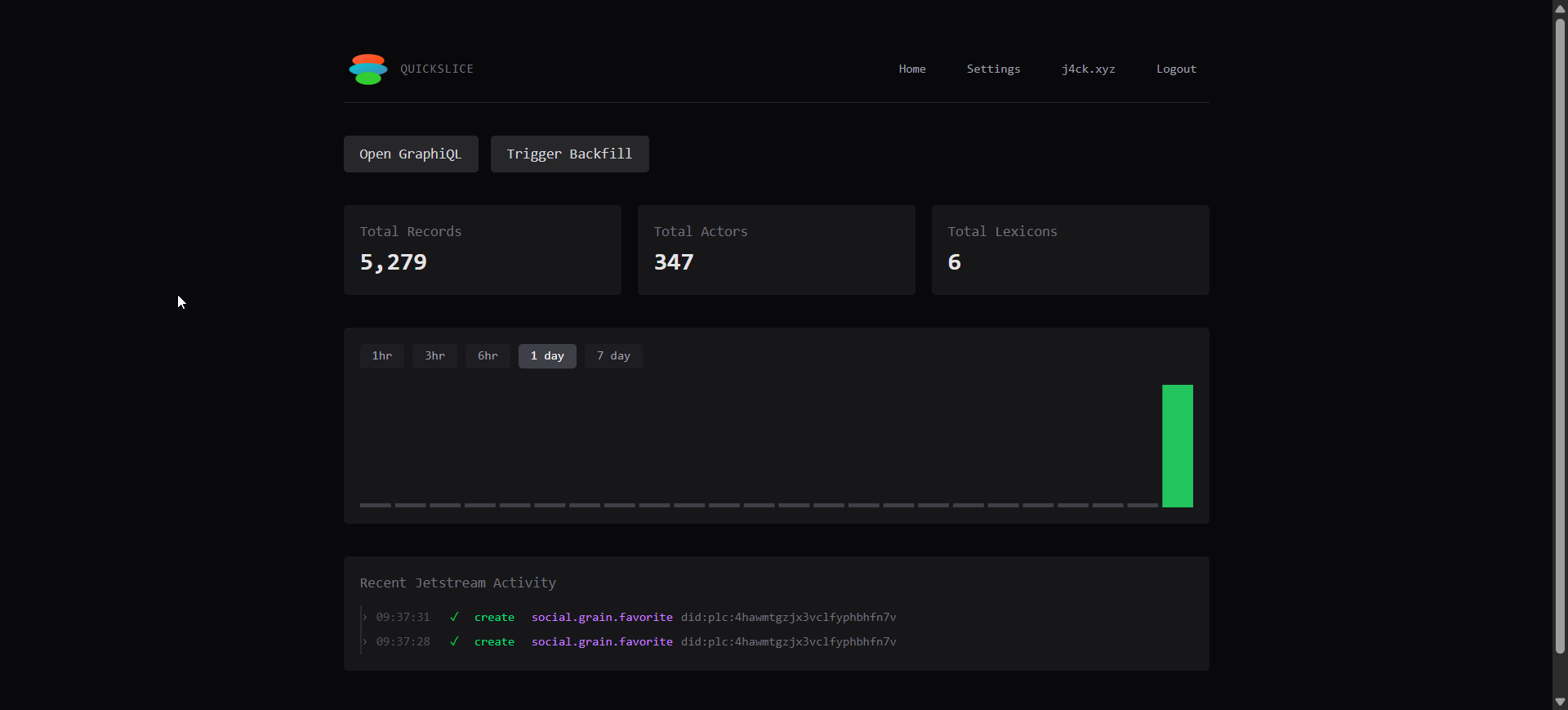Go to the Home page
Image resolution: width=1568 pixels, height=710 pixels.
[912, 69]
